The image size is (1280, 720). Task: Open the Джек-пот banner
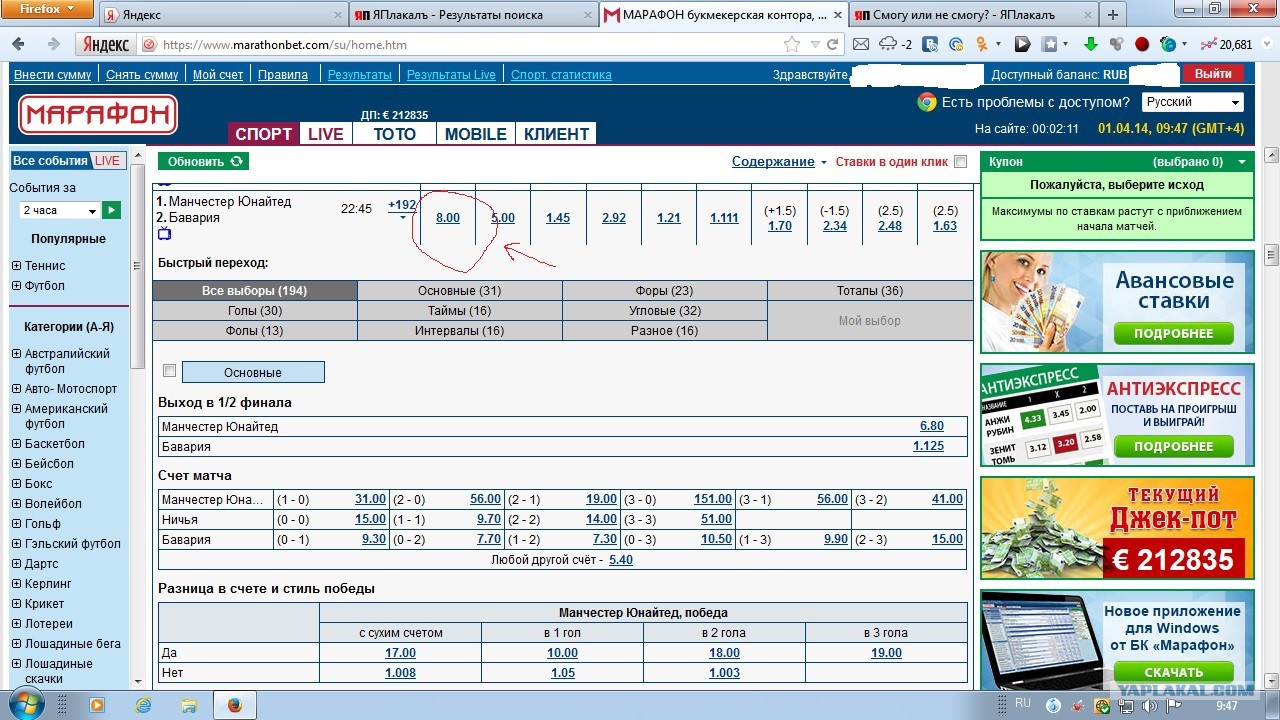(1117, 528)
